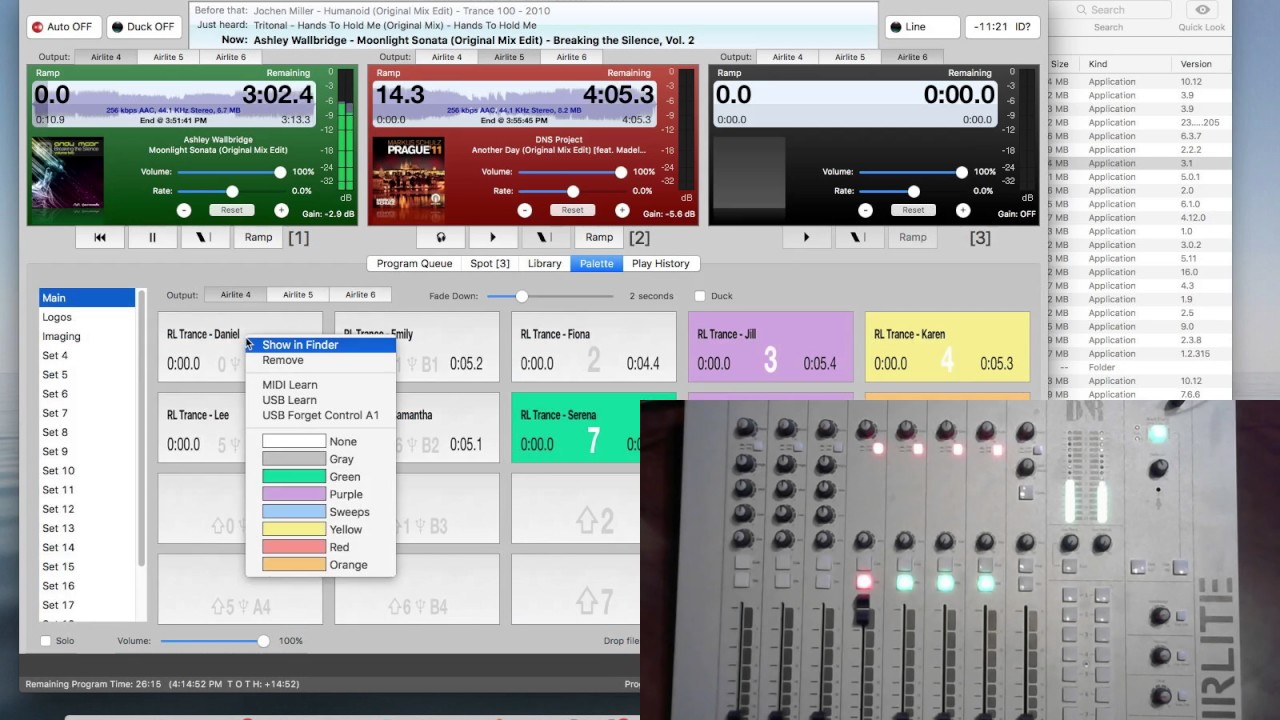Click headphones cue icon on player 2
The height and width of the screenshot is (720, 1280).
441,237
